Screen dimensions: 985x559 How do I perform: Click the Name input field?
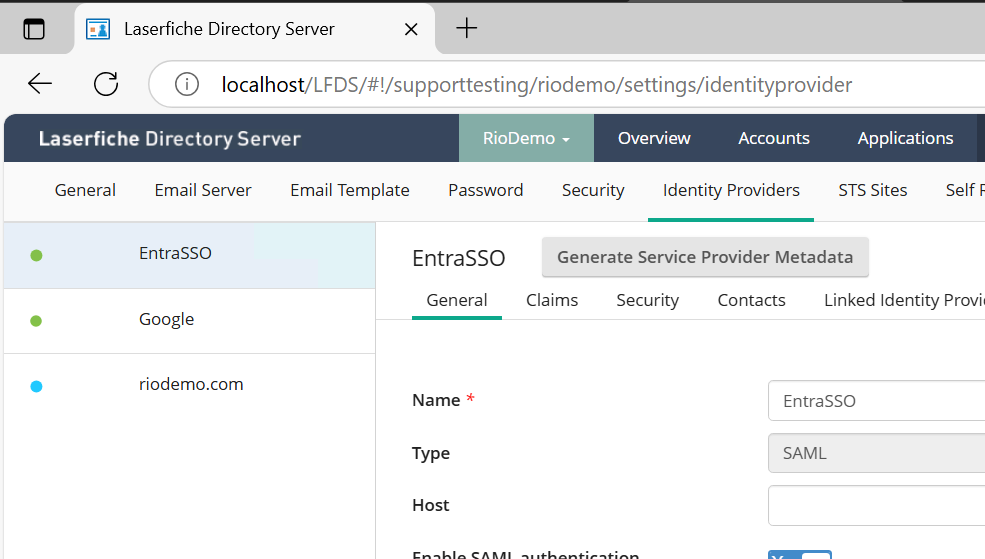[876, 401]
